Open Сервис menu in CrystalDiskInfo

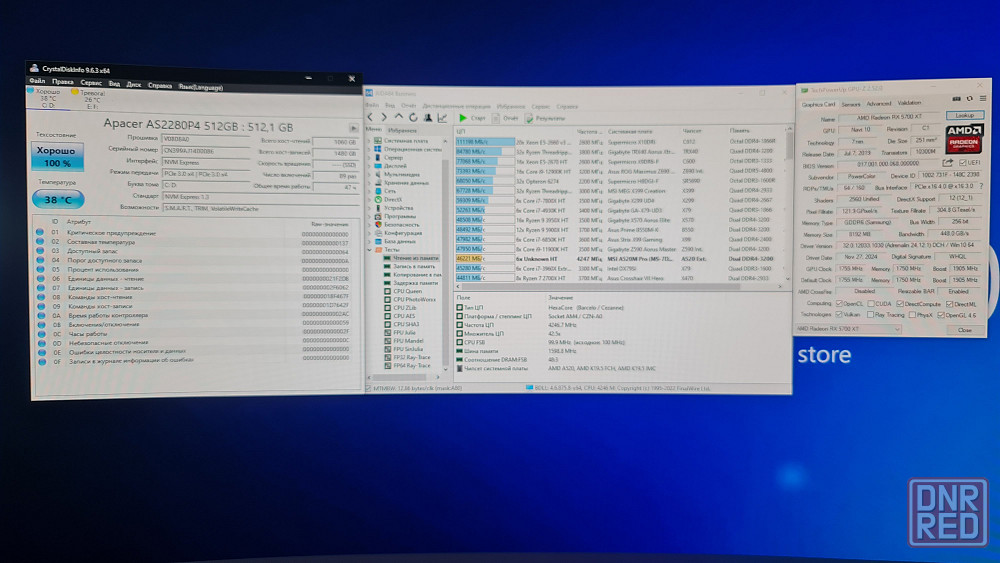click(x=91, y=83)
